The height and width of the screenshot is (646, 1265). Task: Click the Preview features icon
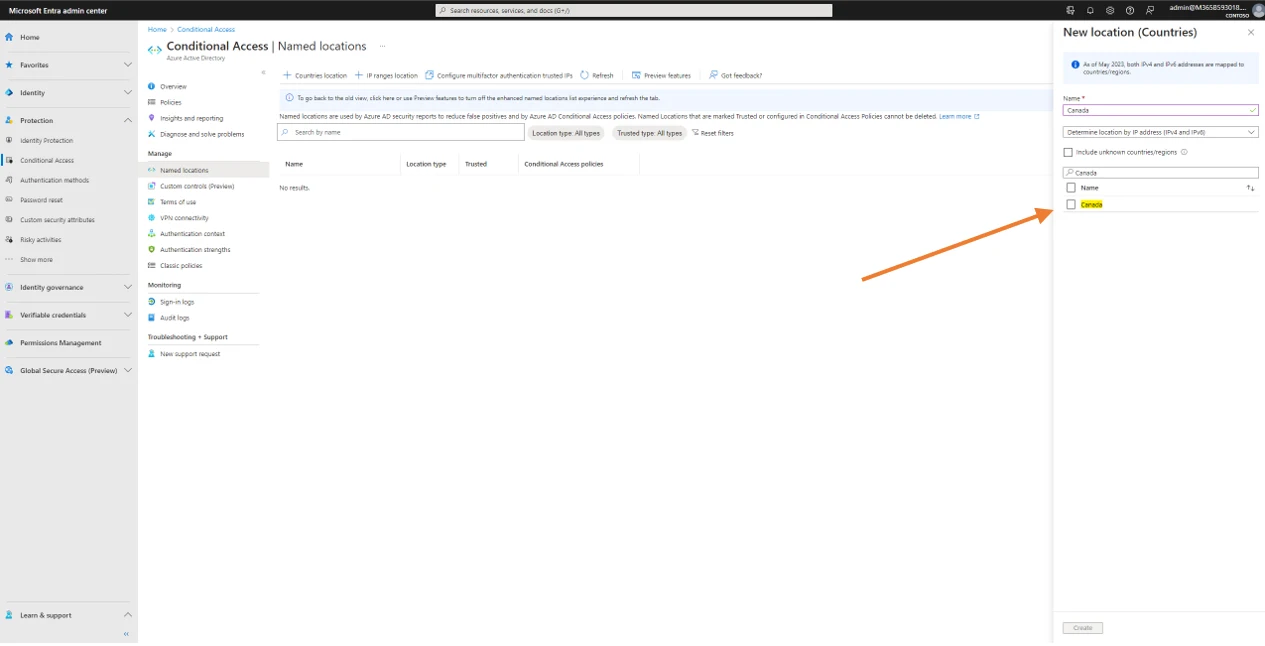pos(636,75)
